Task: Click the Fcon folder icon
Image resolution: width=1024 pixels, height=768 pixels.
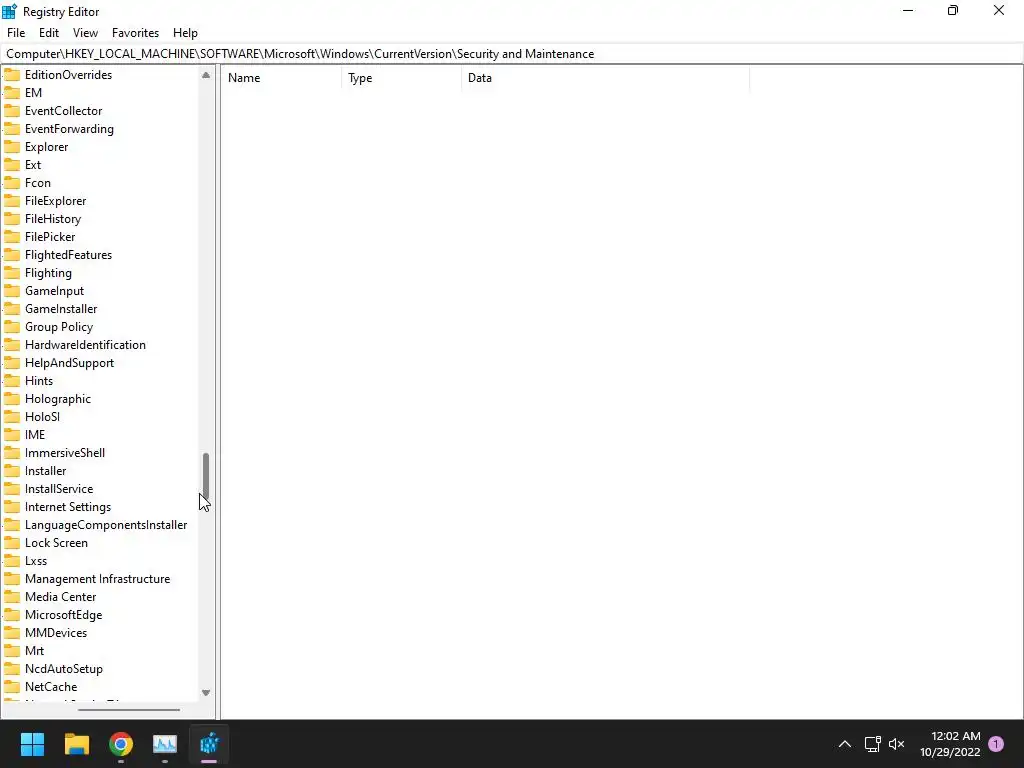Action: pos(12,183)
